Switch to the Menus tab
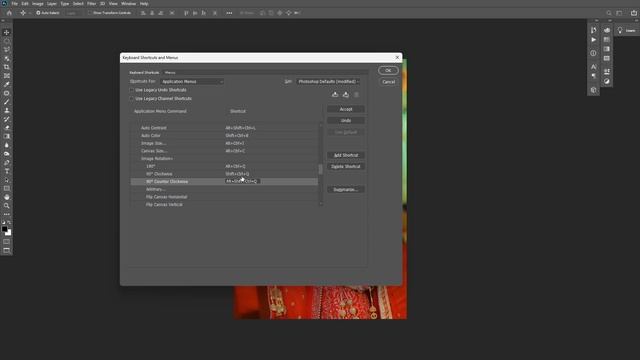The image size is (640, 360). tap(170, 73)
